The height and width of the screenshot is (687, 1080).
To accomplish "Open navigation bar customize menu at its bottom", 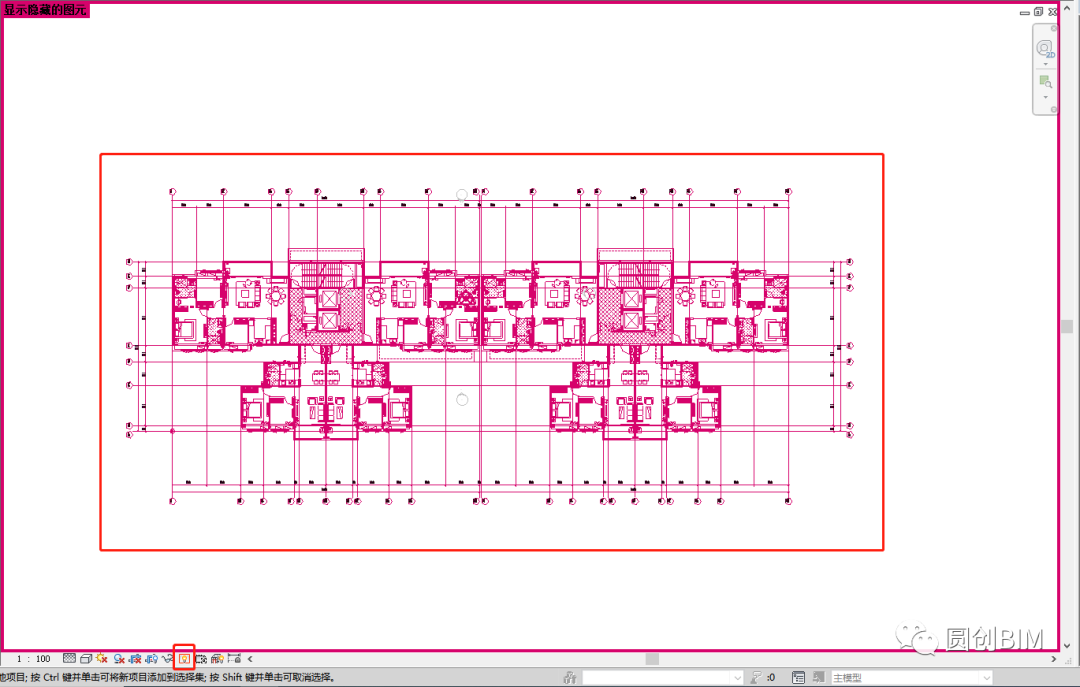I will tap(1054, 110).
